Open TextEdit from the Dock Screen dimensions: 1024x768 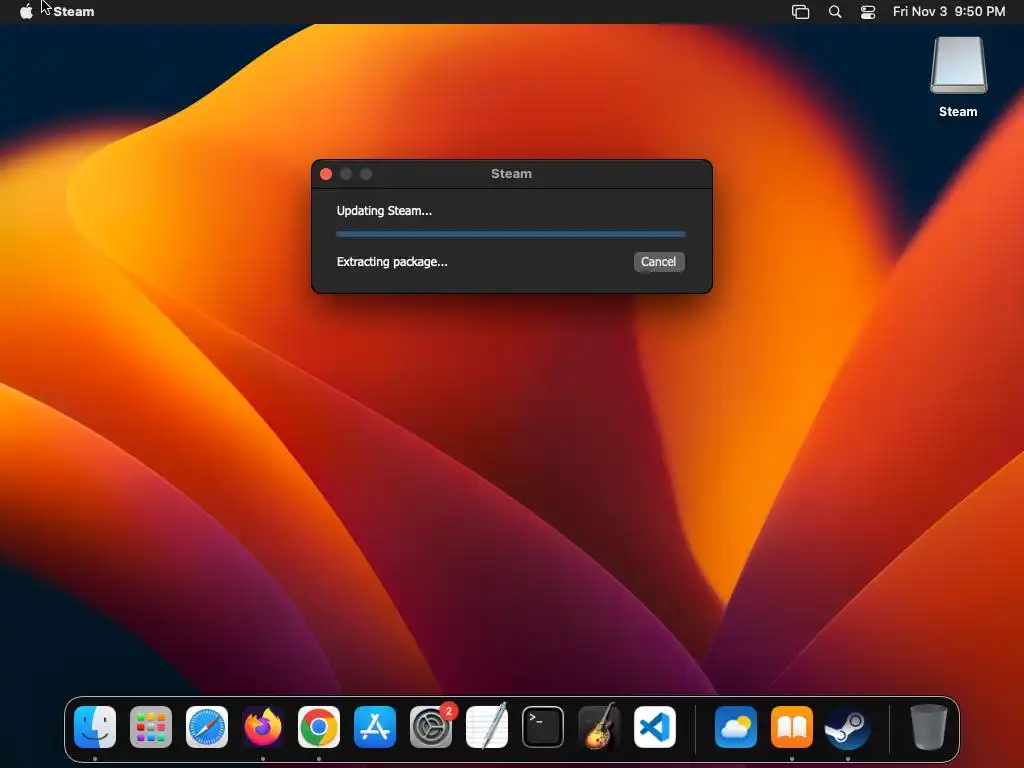487,727
